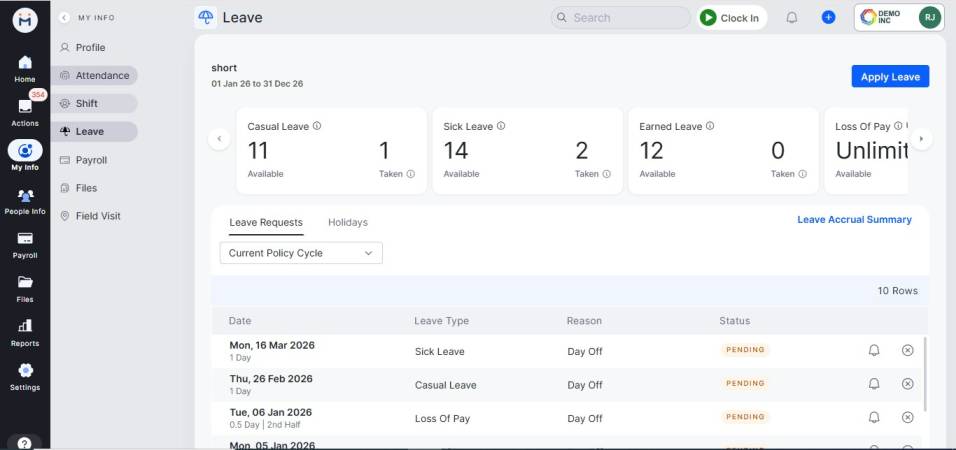
Task: Click the Apply Leave button
Action: pos(890,77)
